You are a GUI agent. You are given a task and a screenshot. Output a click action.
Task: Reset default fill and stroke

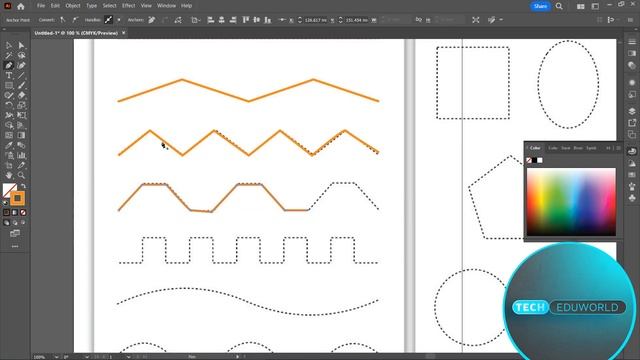click(5, 202)
